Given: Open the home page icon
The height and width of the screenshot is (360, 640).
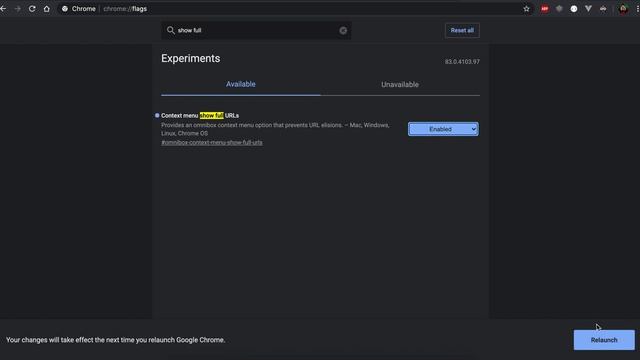Looking at the screenshot, I should (x=47, y=9).
